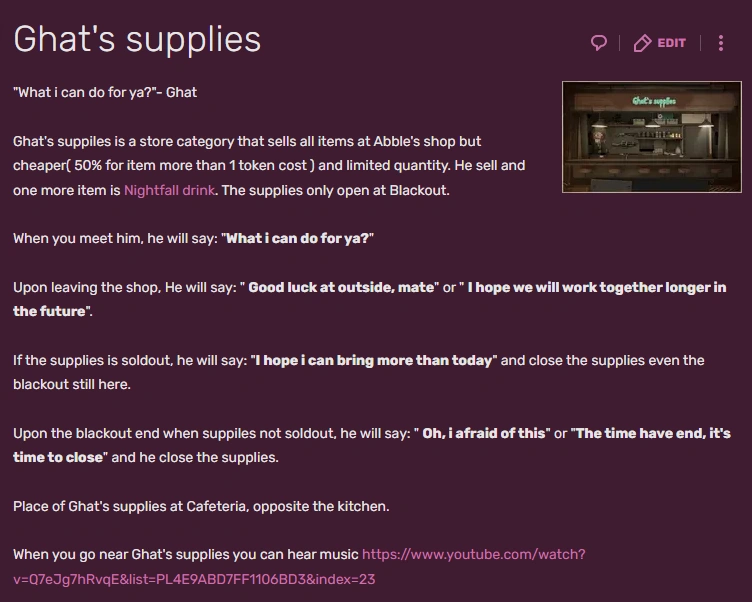Click the wrapped YouTube URL line starting v=Q7eJg7hRvqE
The image size is (752, 602).
(194, 578)
